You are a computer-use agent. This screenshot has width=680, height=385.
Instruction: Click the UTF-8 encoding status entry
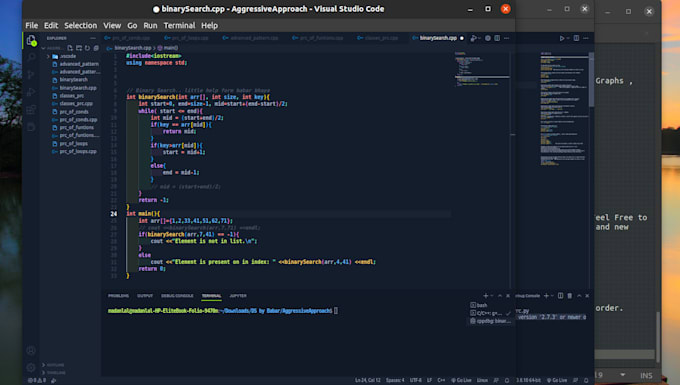415,380
